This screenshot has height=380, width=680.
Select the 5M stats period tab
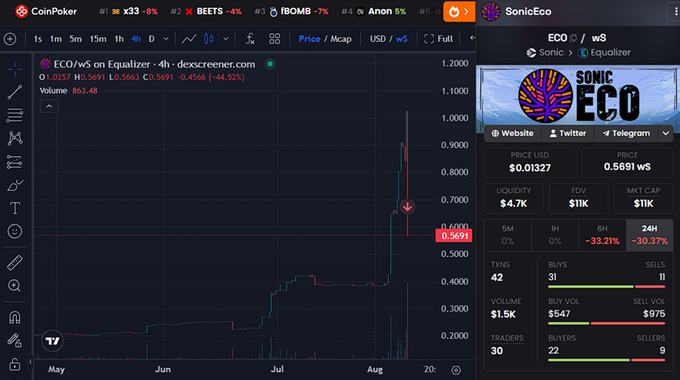point(508,235)
